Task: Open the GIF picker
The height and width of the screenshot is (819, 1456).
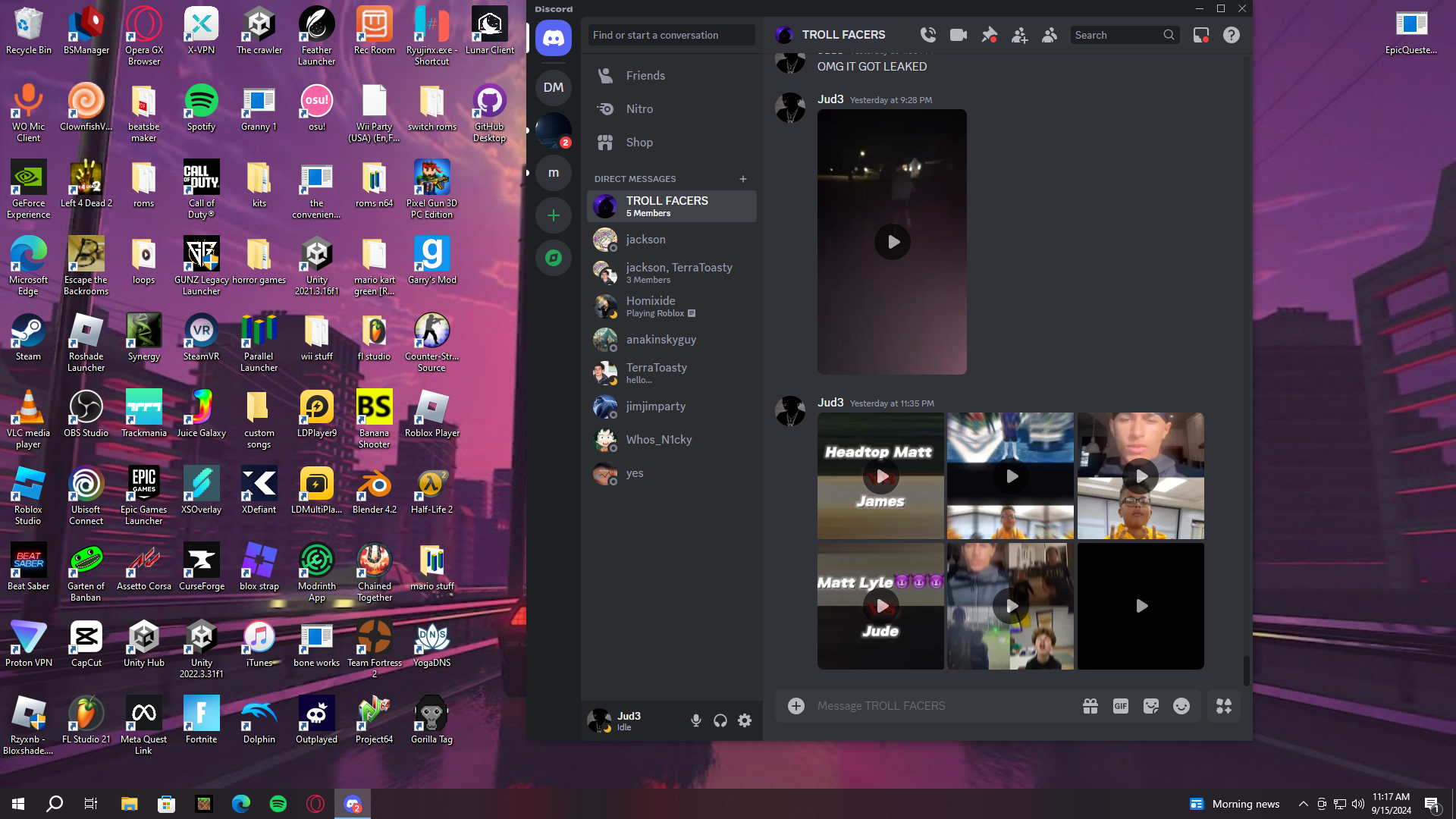Action: [x=1120, y=706]
